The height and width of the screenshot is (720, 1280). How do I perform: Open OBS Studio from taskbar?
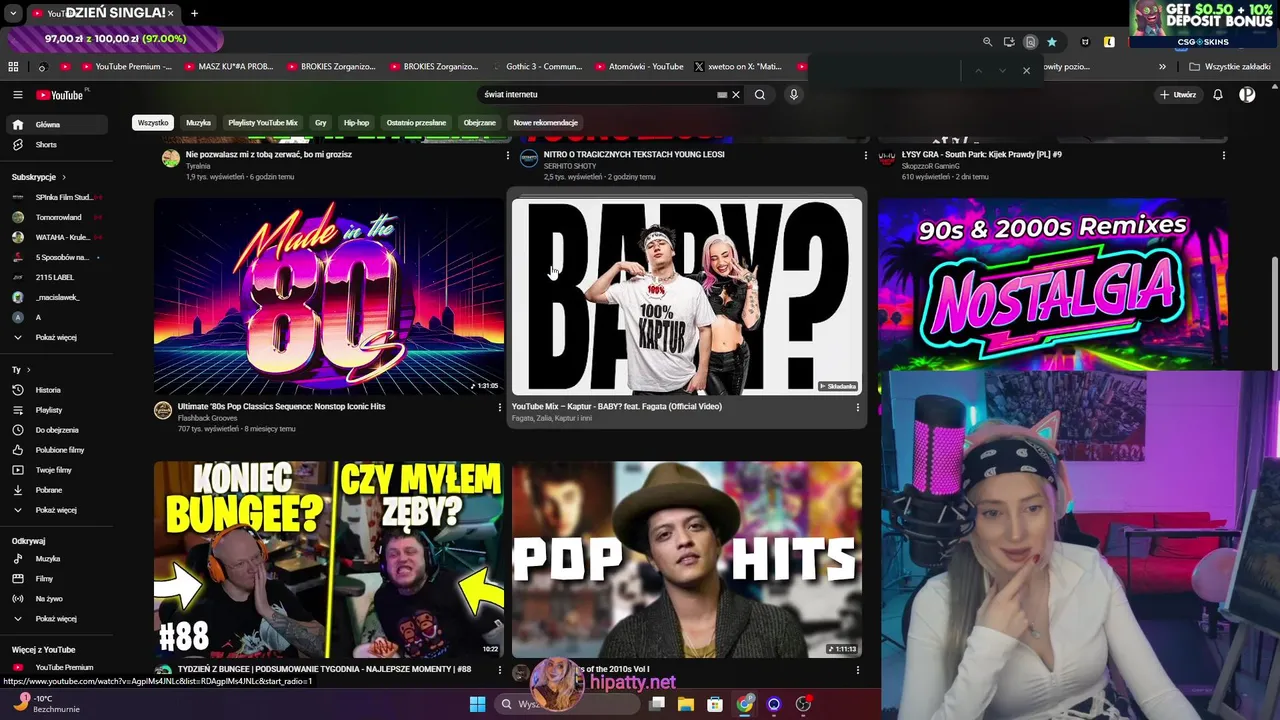[x=803, y=704]
